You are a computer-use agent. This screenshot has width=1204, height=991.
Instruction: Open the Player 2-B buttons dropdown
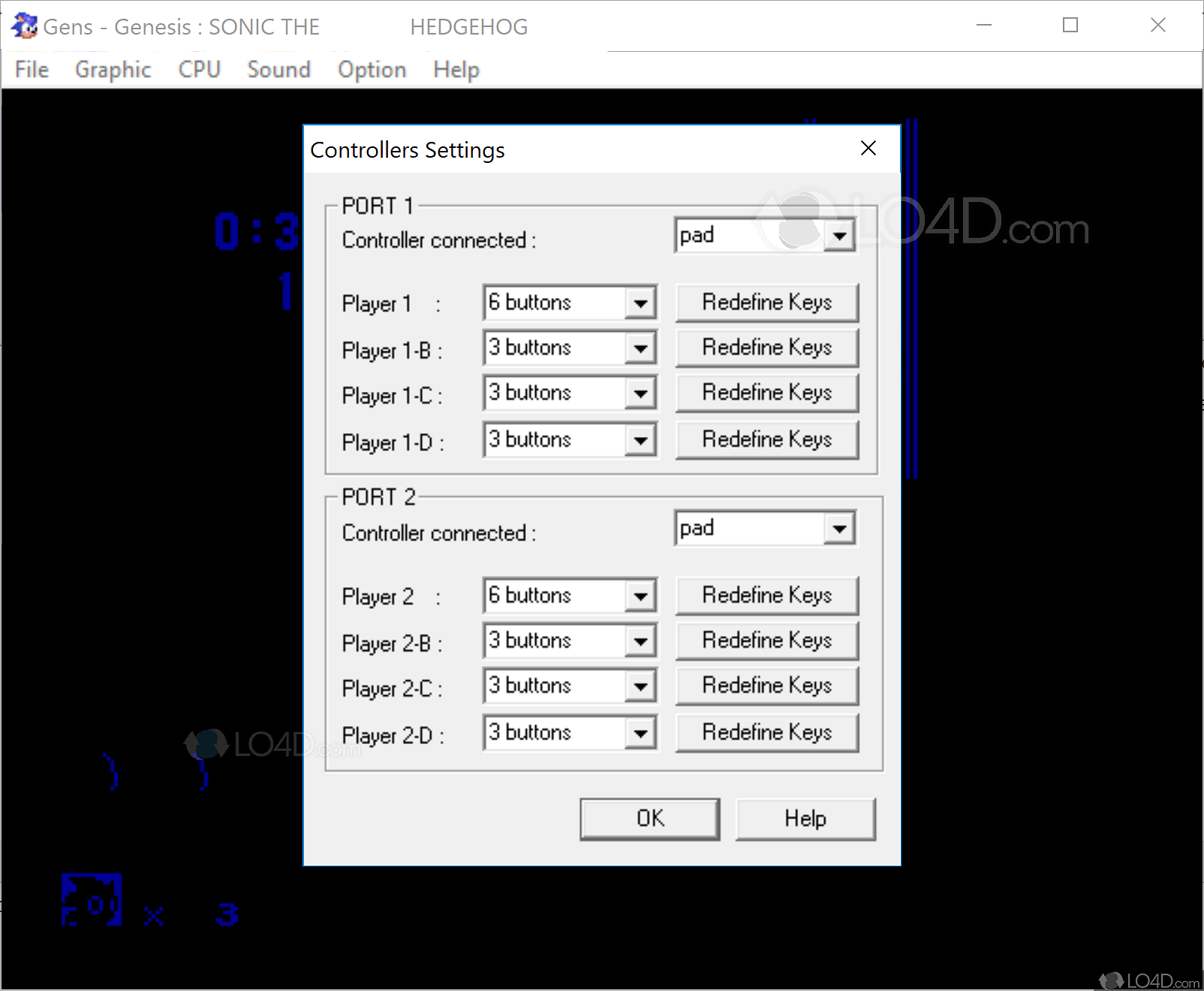(x=640, y=640)
